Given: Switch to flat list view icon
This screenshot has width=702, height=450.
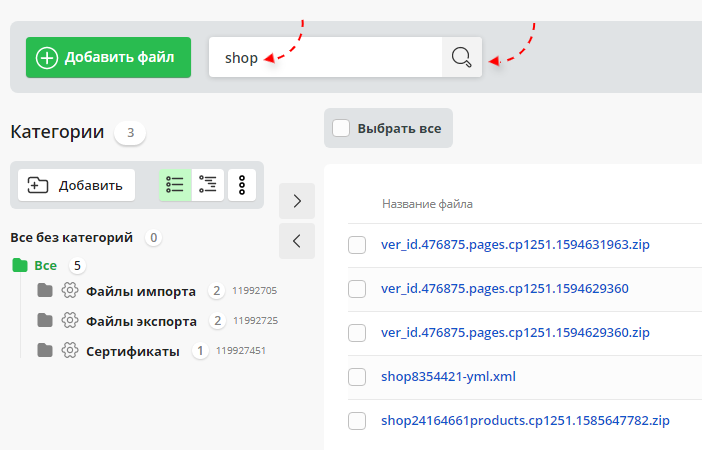Looking at the screenshot, I should point(175,185).
